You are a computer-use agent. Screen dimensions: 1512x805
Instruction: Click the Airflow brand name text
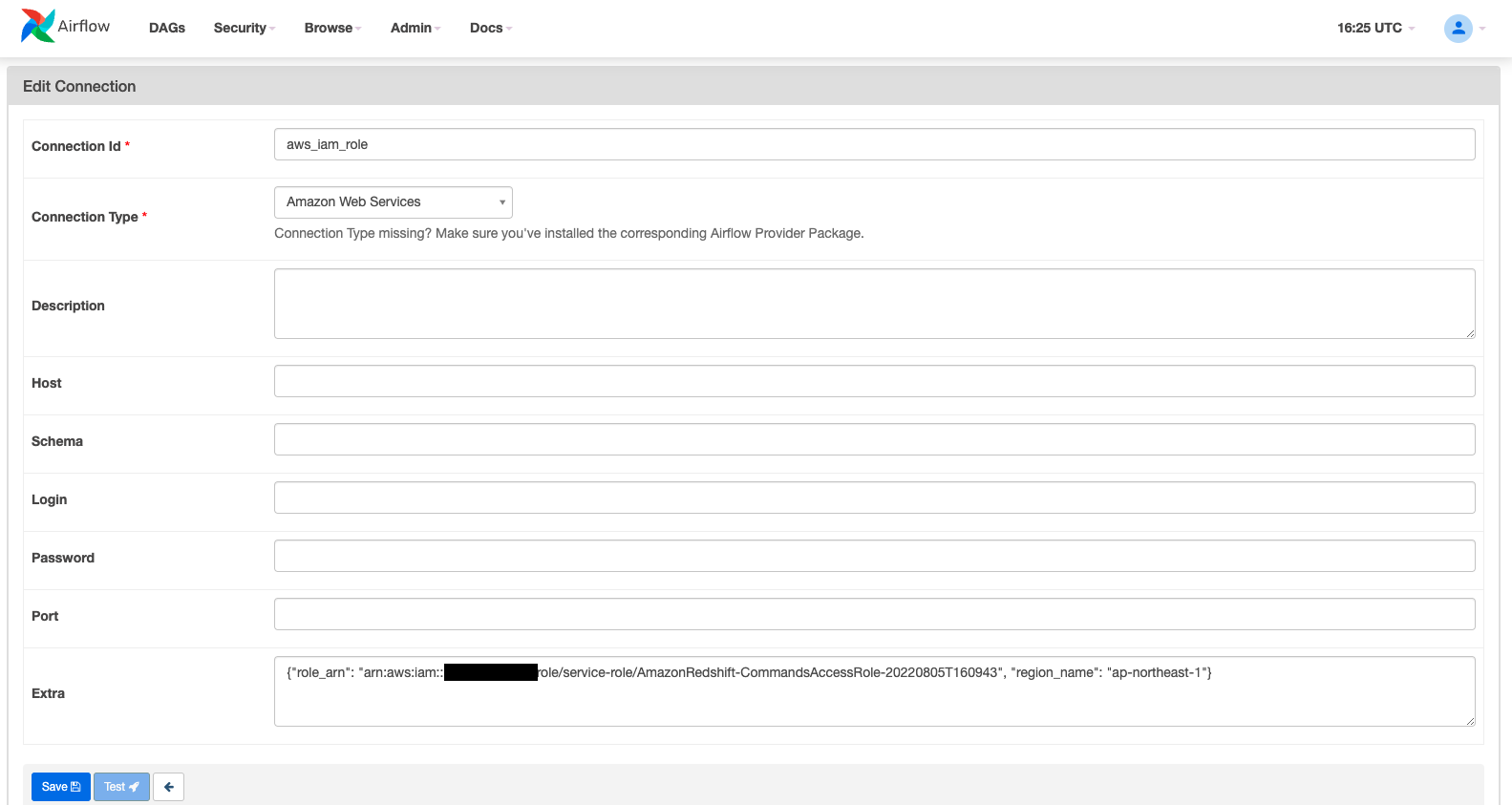pyautogui.click(x=84, y=26)
